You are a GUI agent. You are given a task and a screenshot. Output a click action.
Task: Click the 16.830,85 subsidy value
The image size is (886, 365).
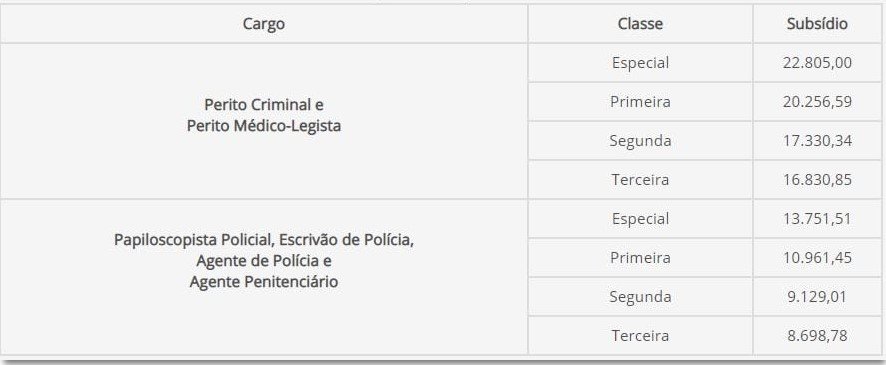tap(817, 180)
